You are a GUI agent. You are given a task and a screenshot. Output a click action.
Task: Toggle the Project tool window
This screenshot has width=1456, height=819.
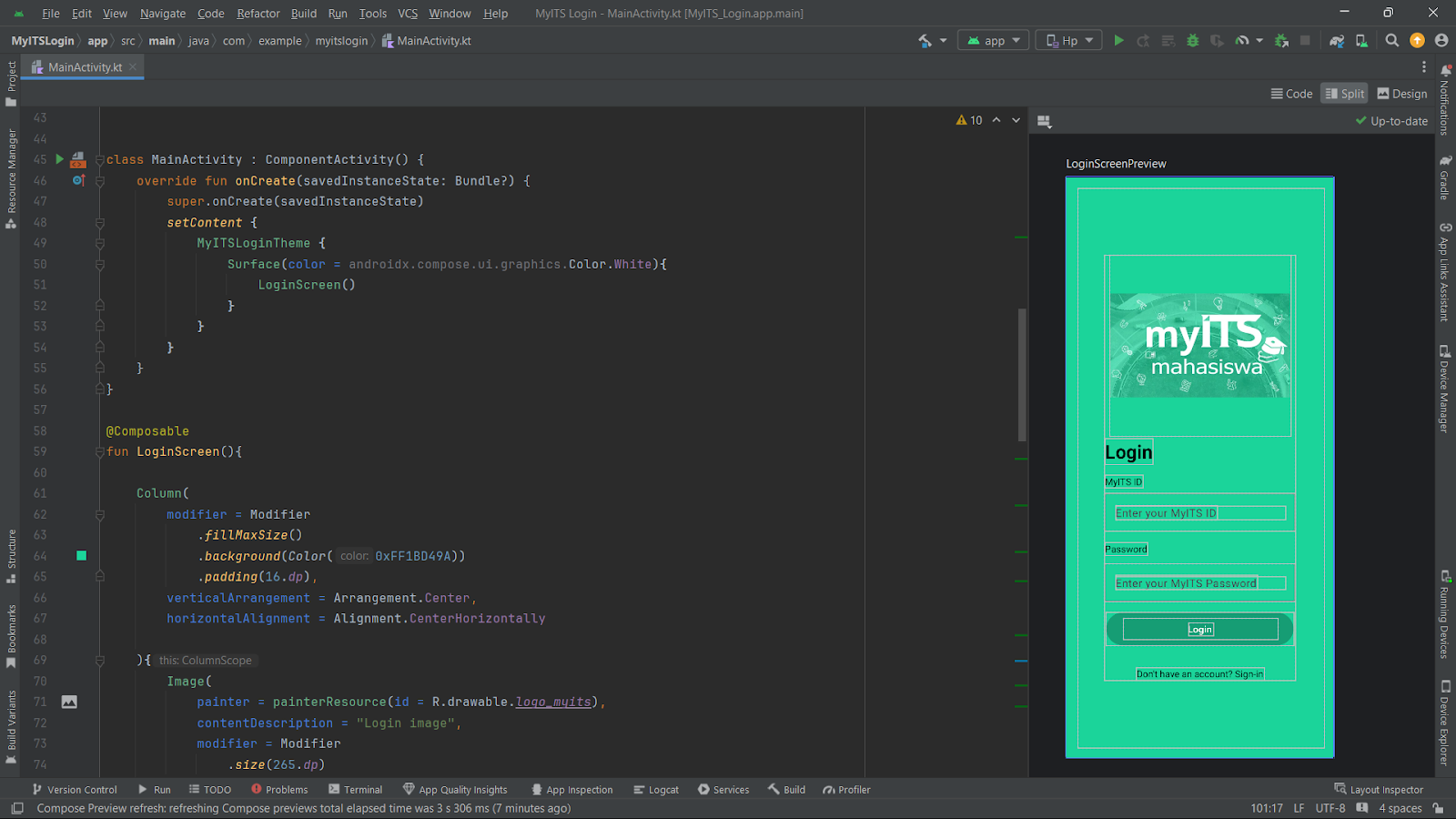point(11,84)
